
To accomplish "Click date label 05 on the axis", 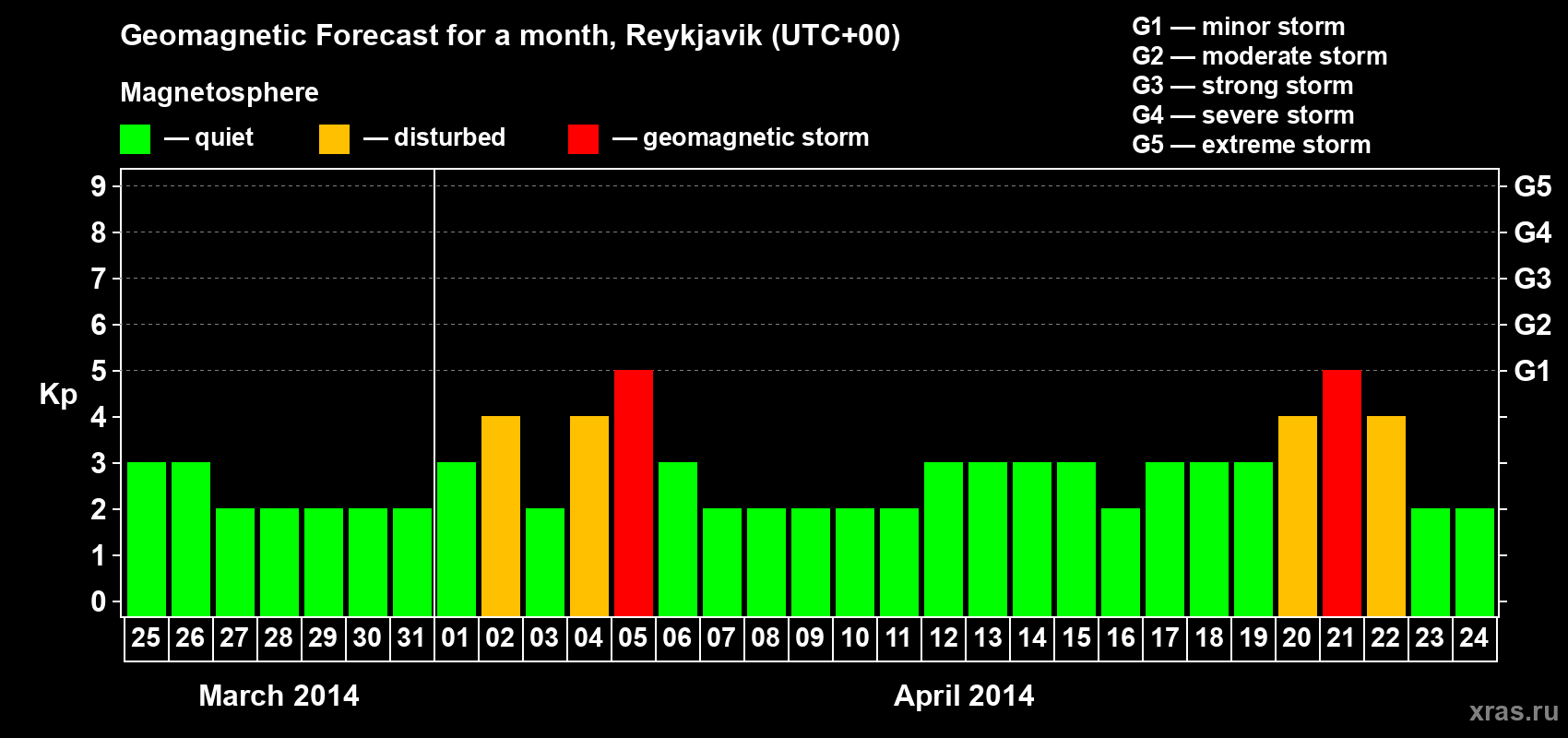I will 633,637.
